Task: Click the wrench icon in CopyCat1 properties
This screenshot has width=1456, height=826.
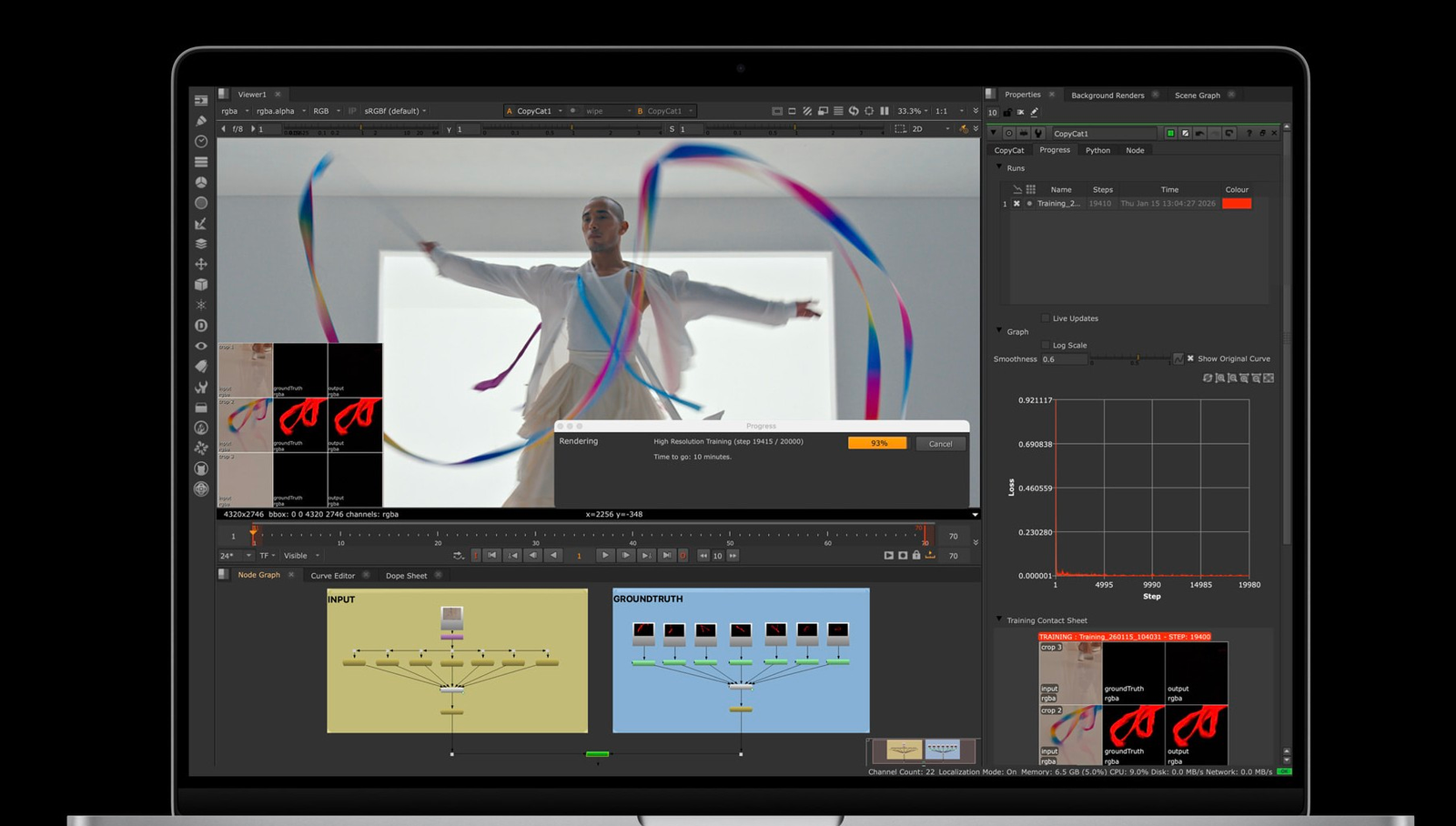Action: tap(1038, 134)
